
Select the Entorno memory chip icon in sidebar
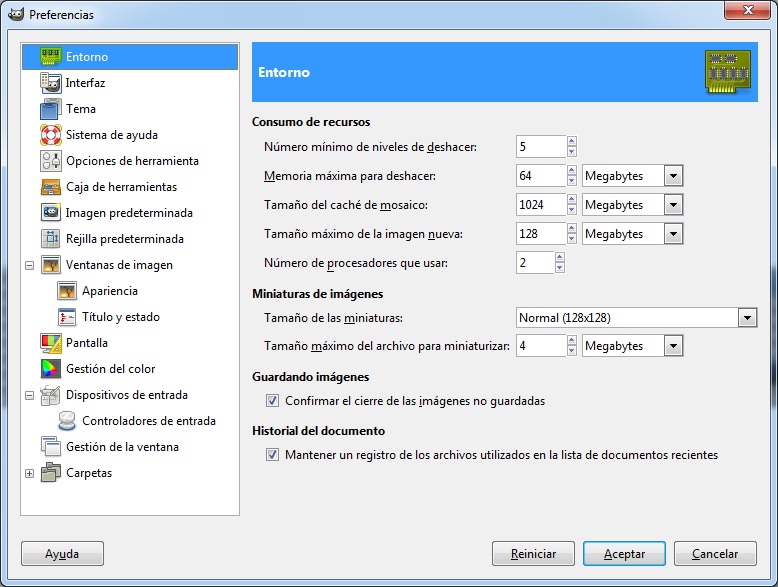point(51,57)
